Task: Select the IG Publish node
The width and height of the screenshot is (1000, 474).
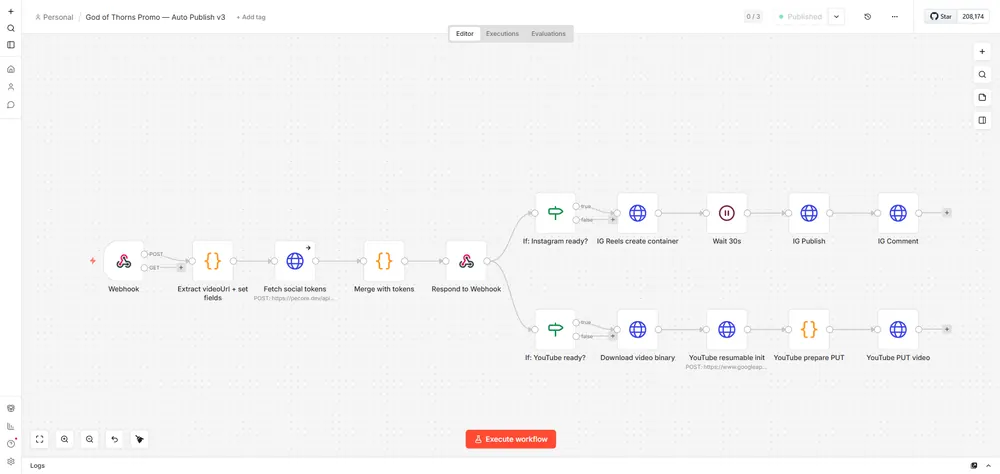Action: coord(809,213)
